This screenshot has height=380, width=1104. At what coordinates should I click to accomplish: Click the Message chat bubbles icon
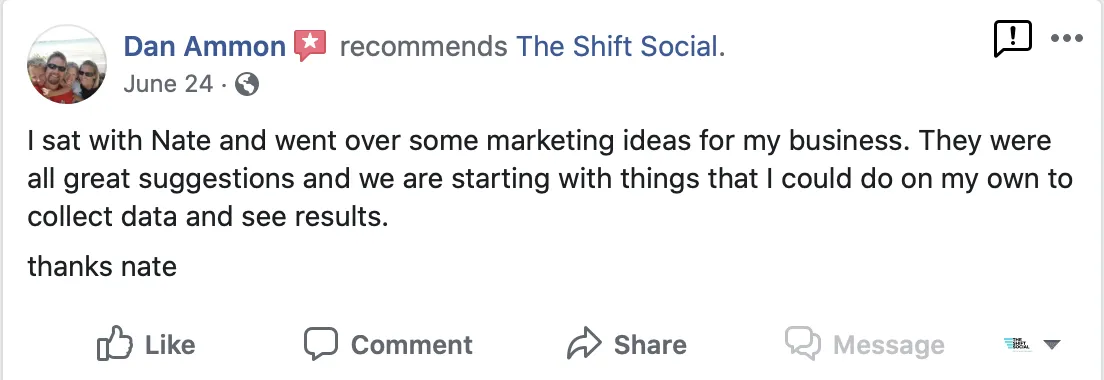pos(803,344)
